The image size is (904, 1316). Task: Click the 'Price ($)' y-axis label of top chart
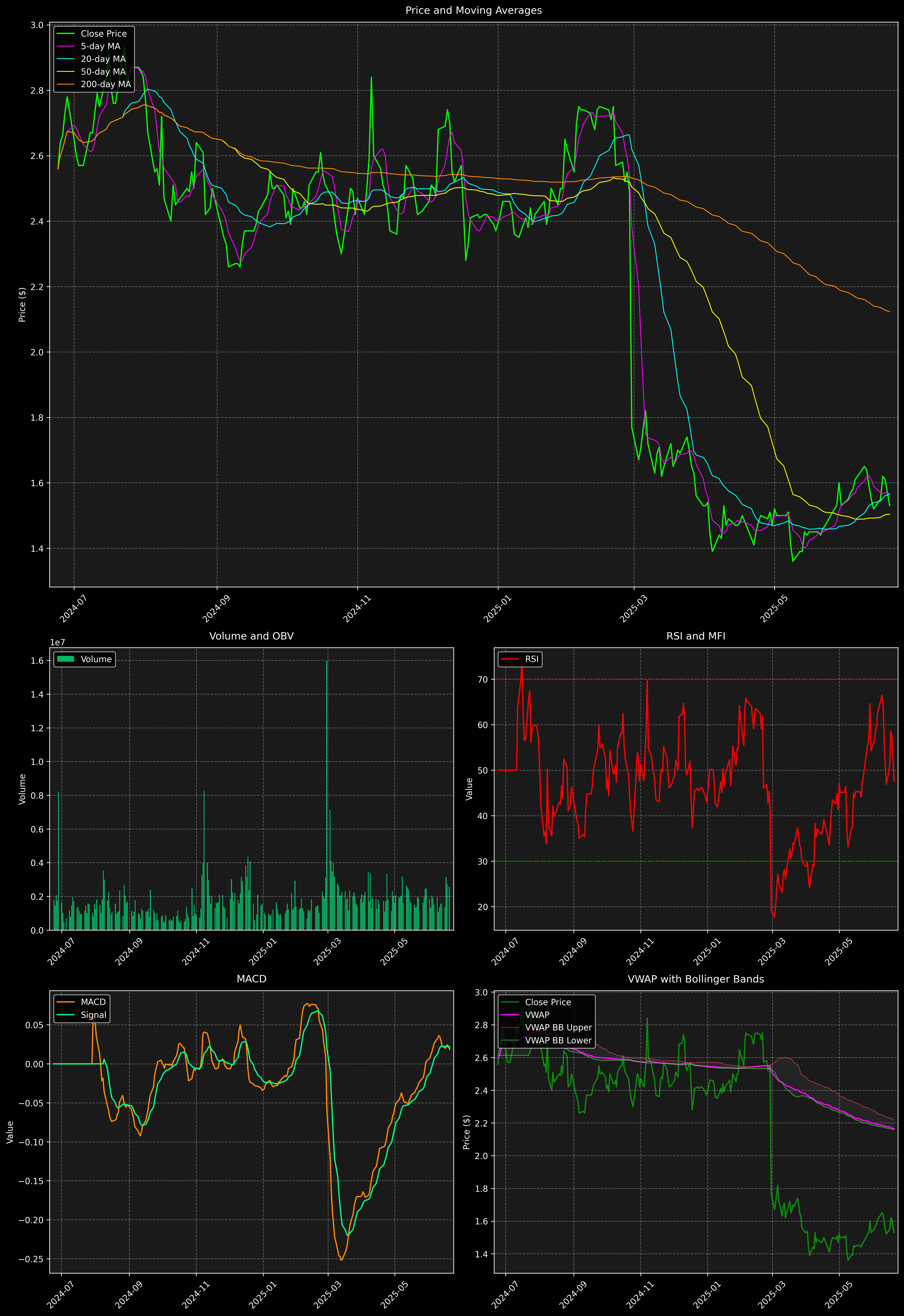click(22, 305)
